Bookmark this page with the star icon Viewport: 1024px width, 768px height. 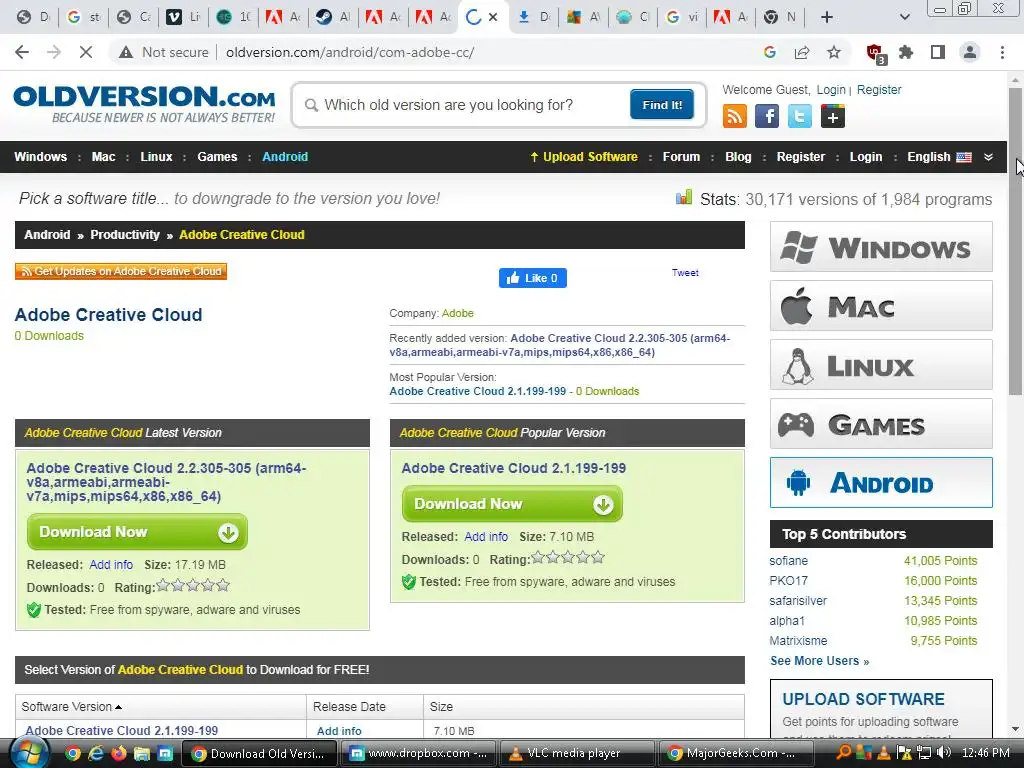pos(834,52)
